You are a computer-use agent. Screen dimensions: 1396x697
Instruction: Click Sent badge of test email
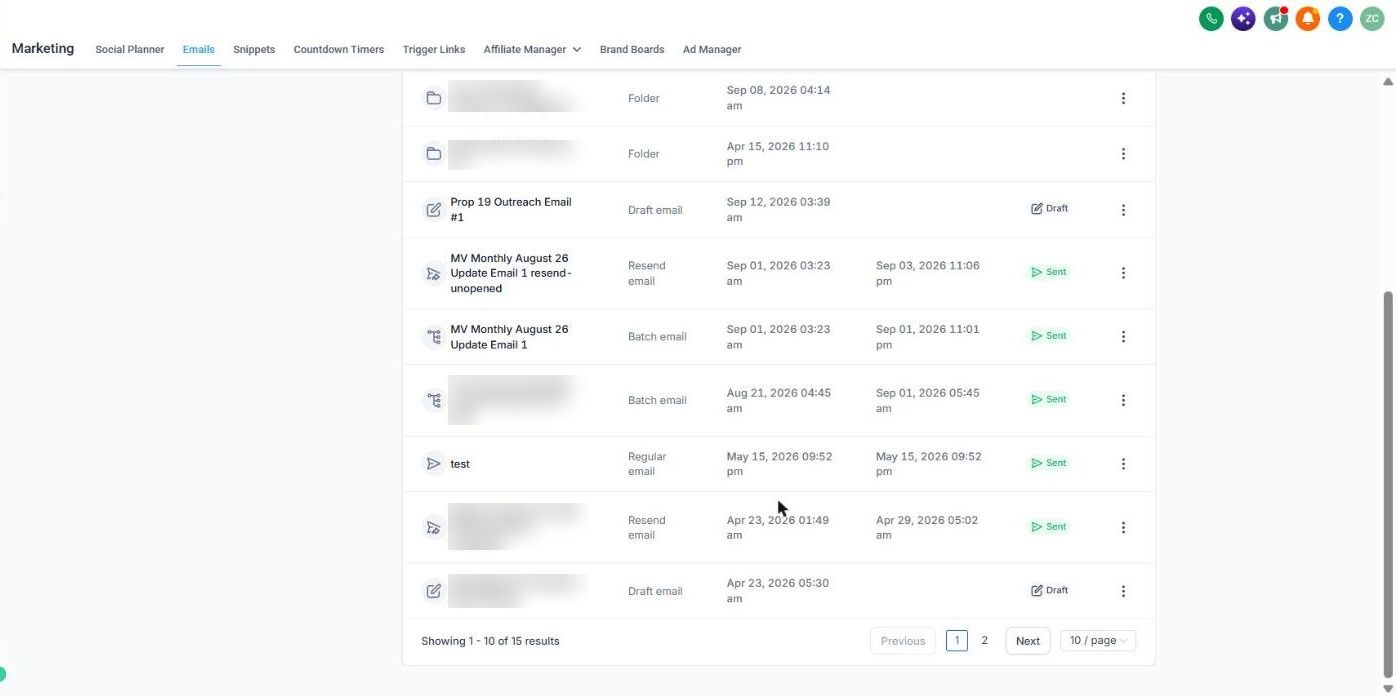click(1049, 463)
